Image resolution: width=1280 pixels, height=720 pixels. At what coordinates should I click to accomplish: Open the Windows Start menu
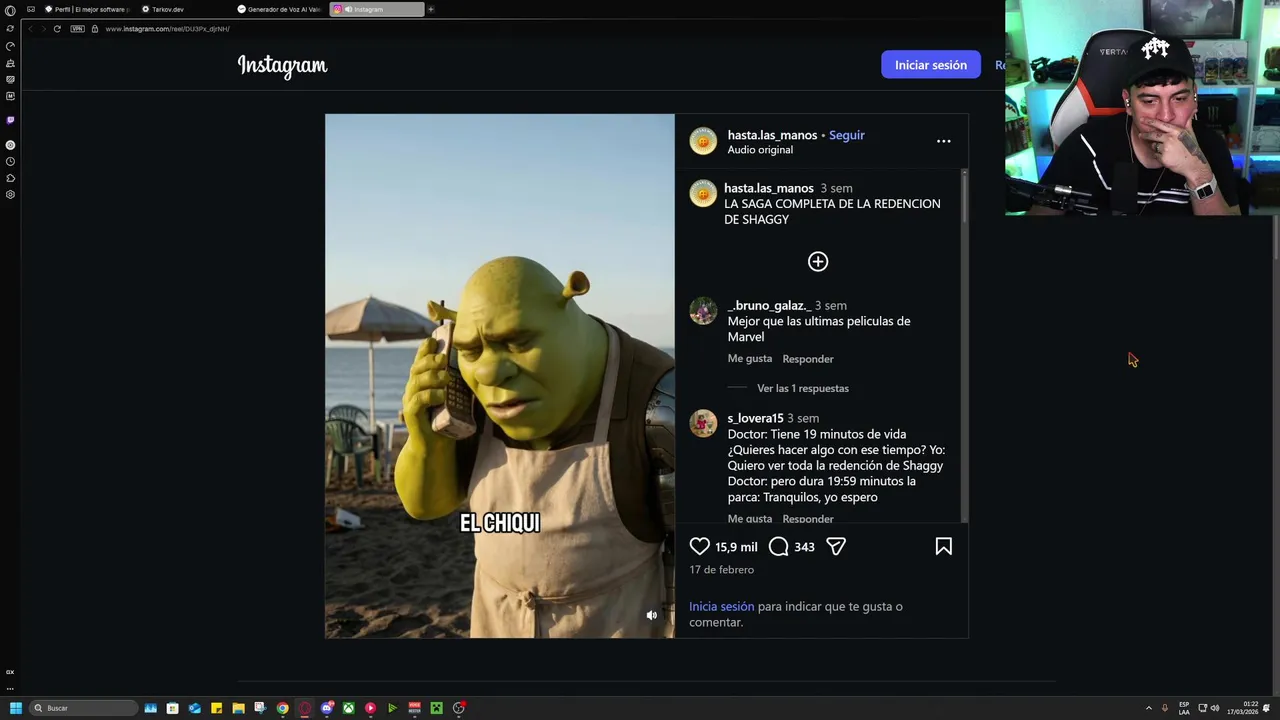[x=15, y=708]
